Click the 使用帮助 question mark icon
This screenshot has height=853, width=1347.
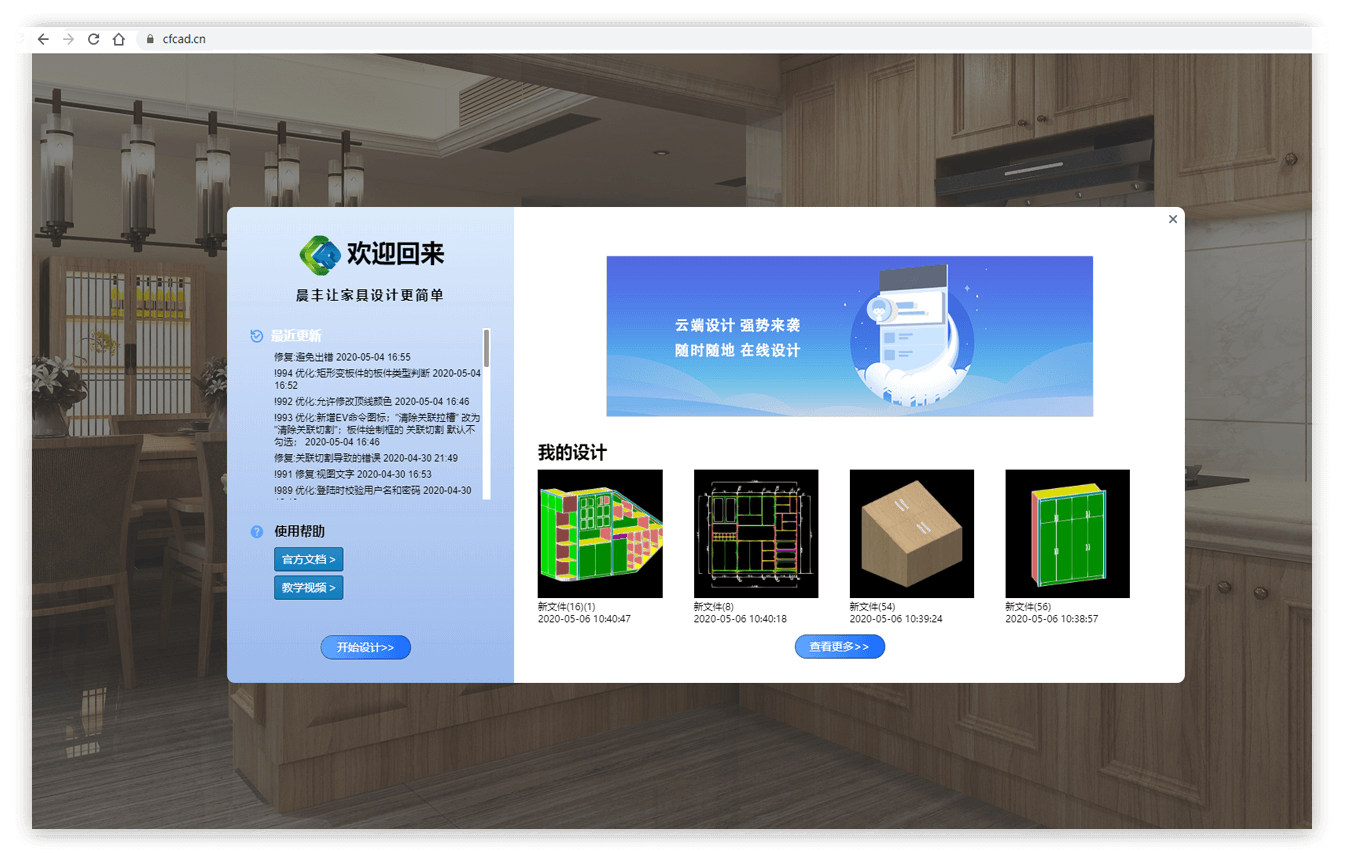click(x=257, y=531)
